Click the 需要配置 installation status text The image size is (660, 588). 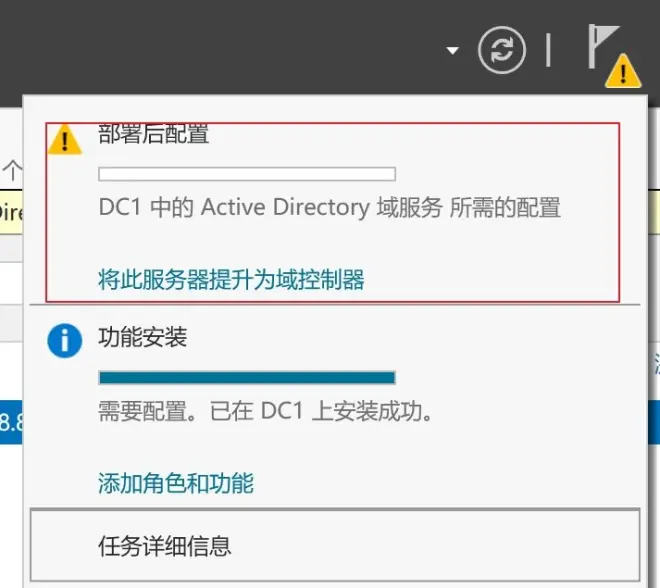click(x=266, y=411)
